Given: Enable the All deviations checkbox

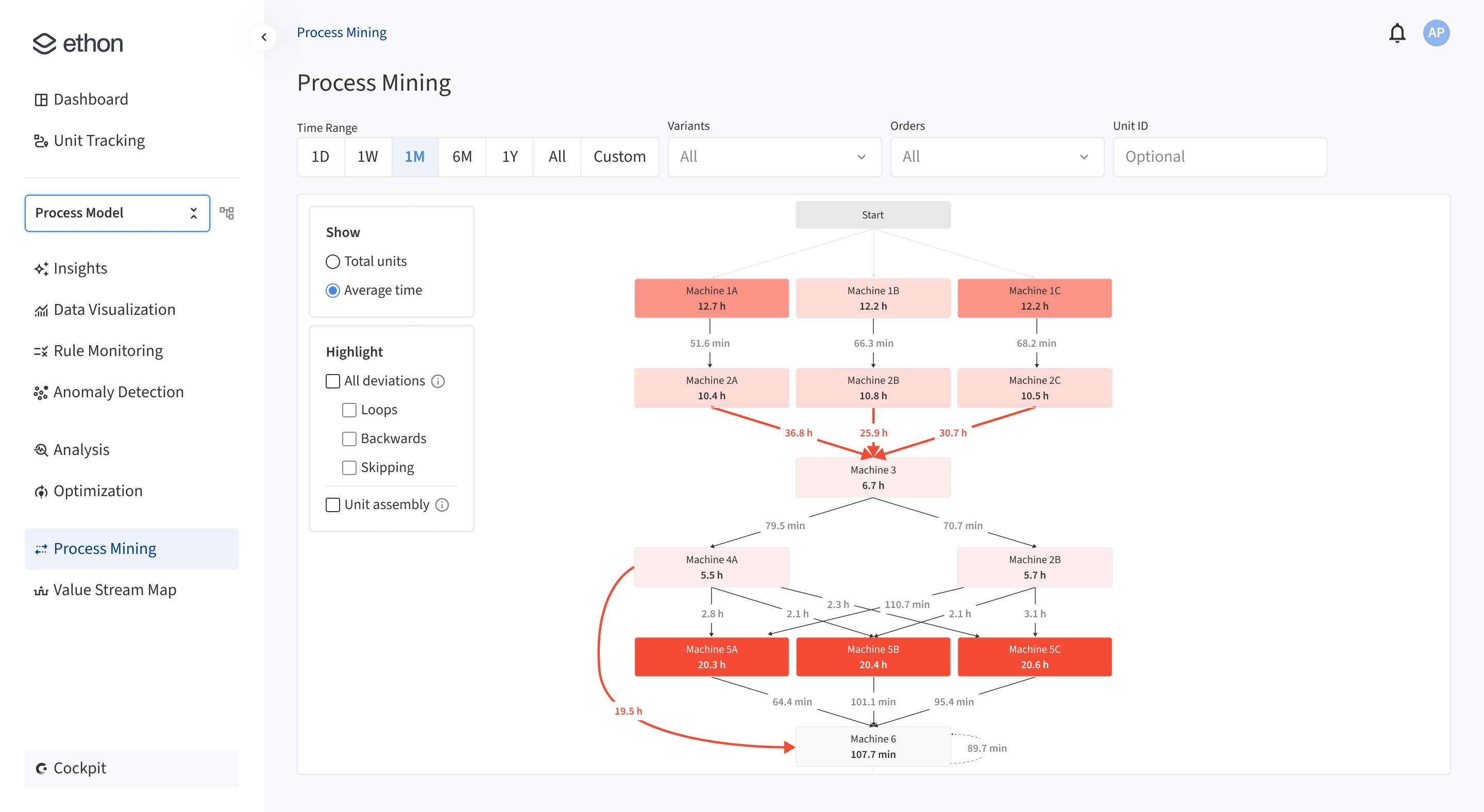Looking at the screenshot, I should pyautogui.click(x=333, y=381).
